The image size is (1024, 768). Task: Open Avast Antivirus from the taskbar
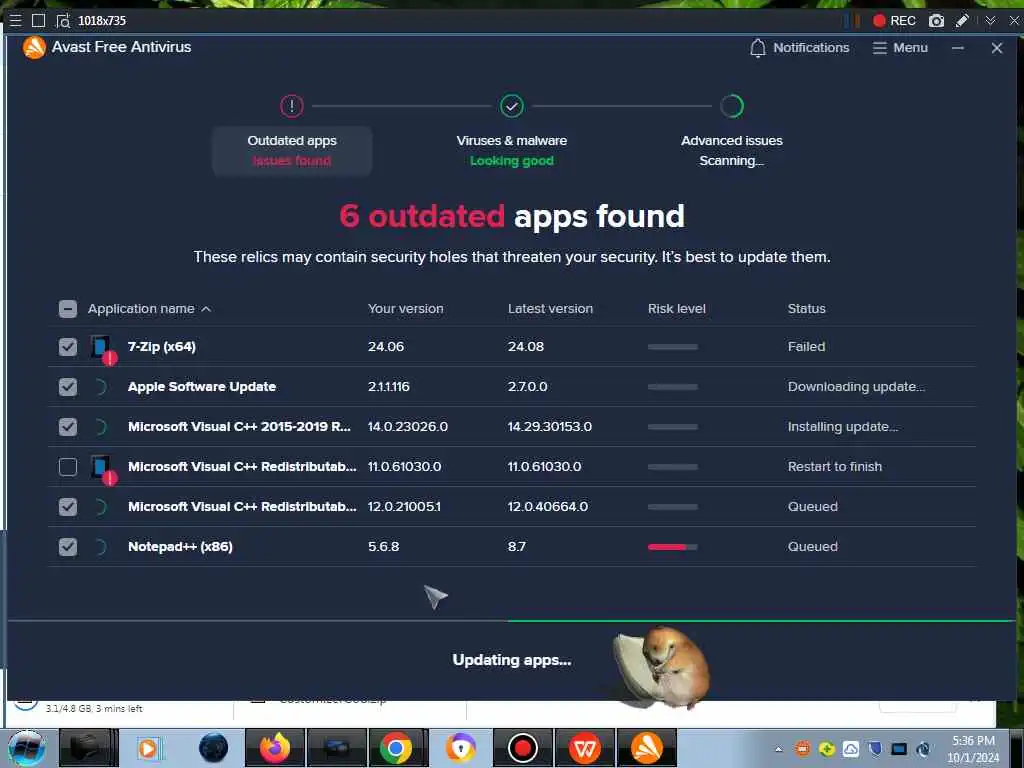[647, 748]
